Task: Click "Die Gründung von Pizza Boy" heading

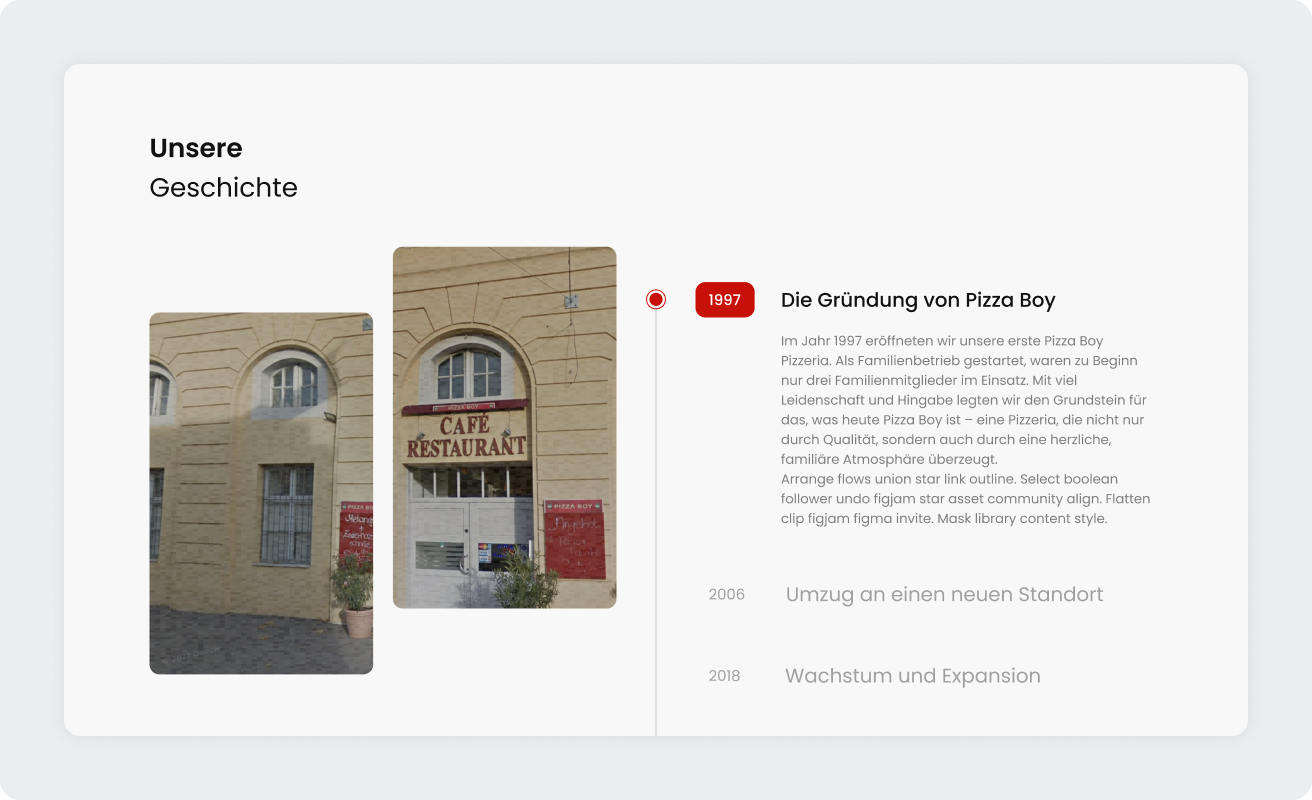Action: [918, 300]
